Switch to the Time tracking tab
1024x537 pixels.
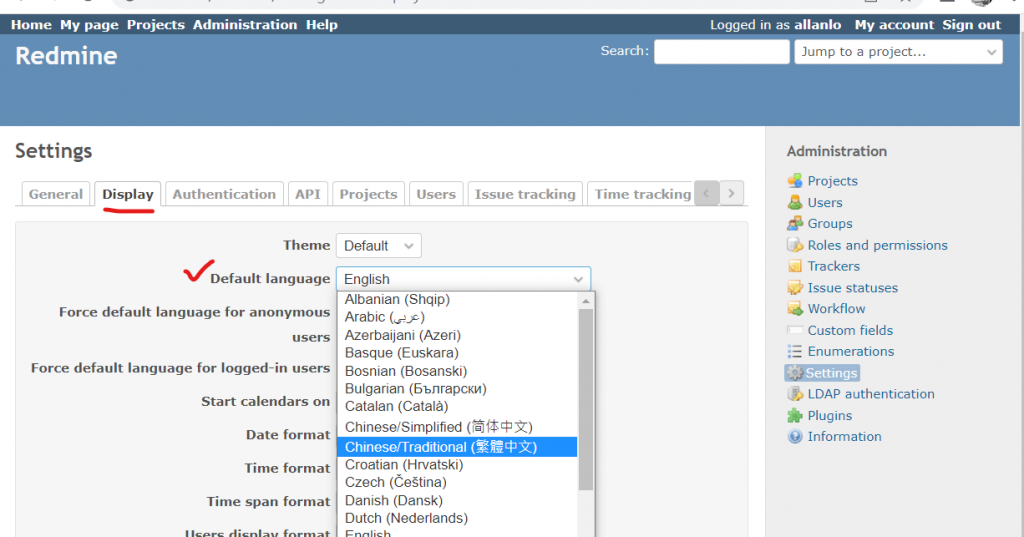click(x=641, y=194)
